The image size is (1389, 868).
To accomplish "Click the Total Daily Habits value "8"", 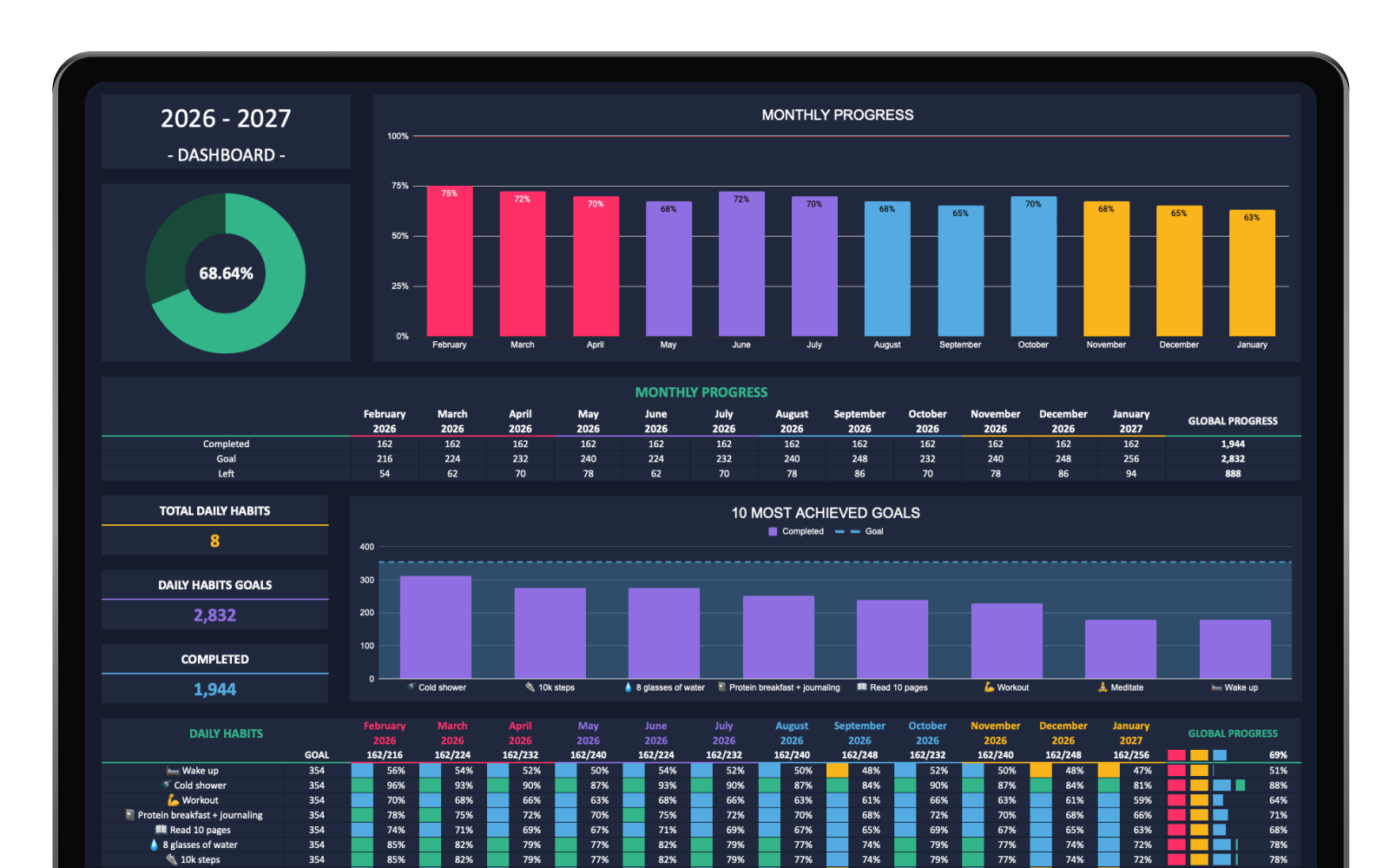I will (214, 541).
